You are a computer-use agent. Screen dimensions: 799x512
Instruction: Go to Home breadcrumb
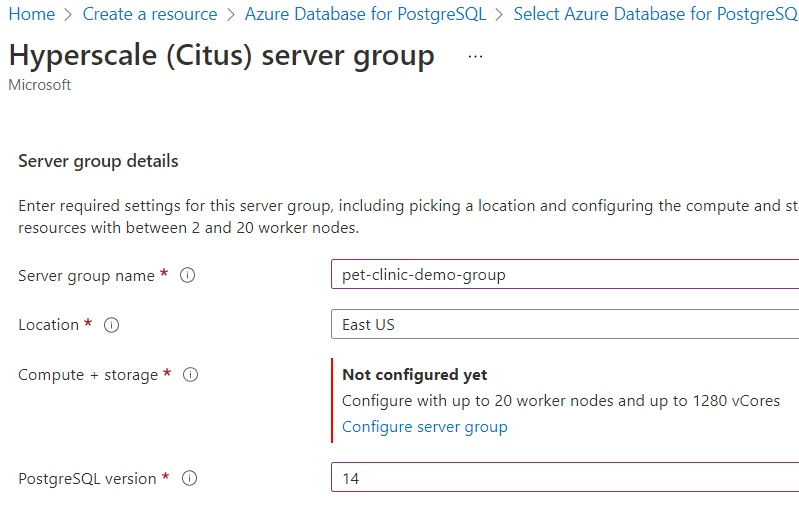click(32, 14)
